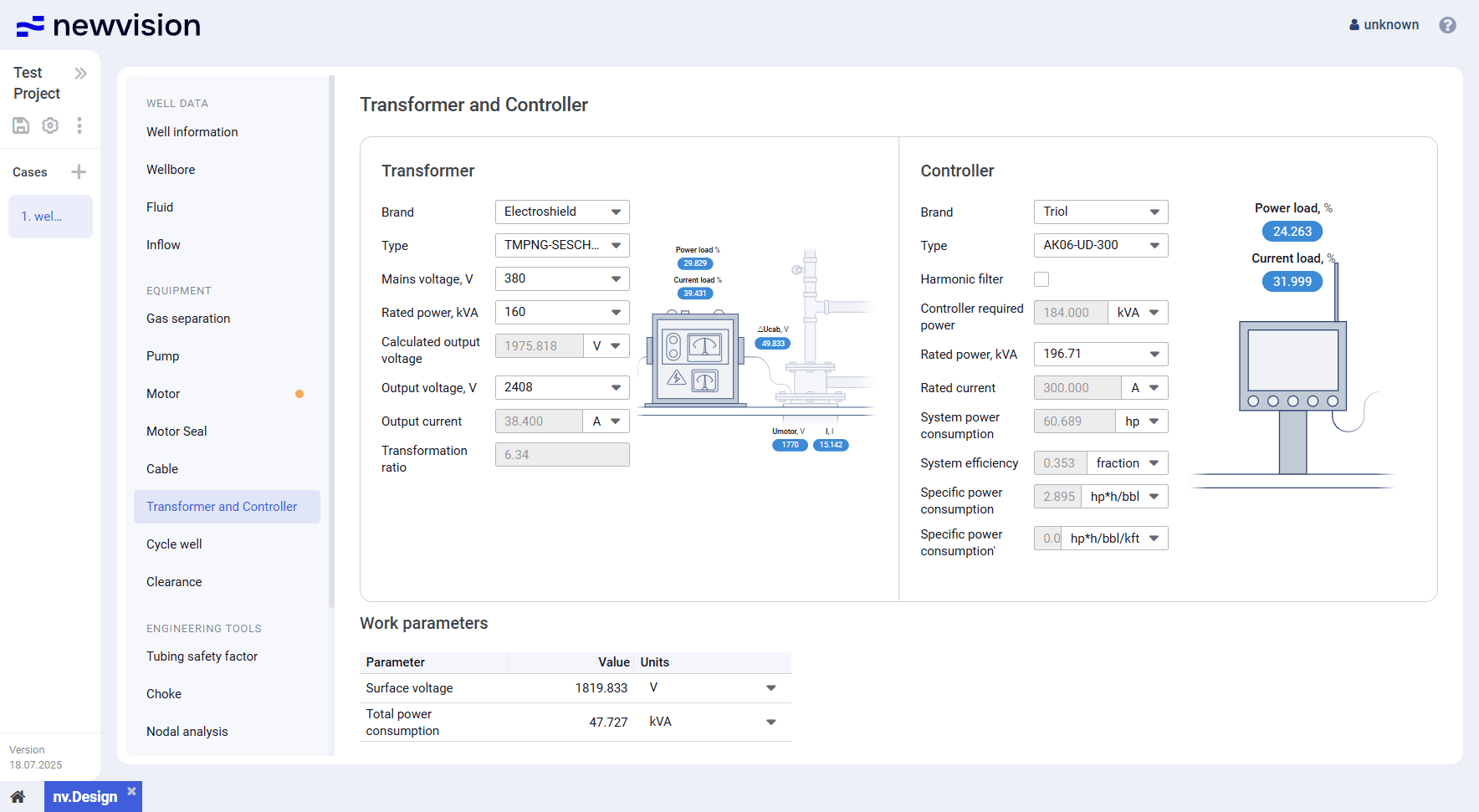Expand the transformer Brand dropdown
This screenshot has width=1479, height=812.
(562, 212)
